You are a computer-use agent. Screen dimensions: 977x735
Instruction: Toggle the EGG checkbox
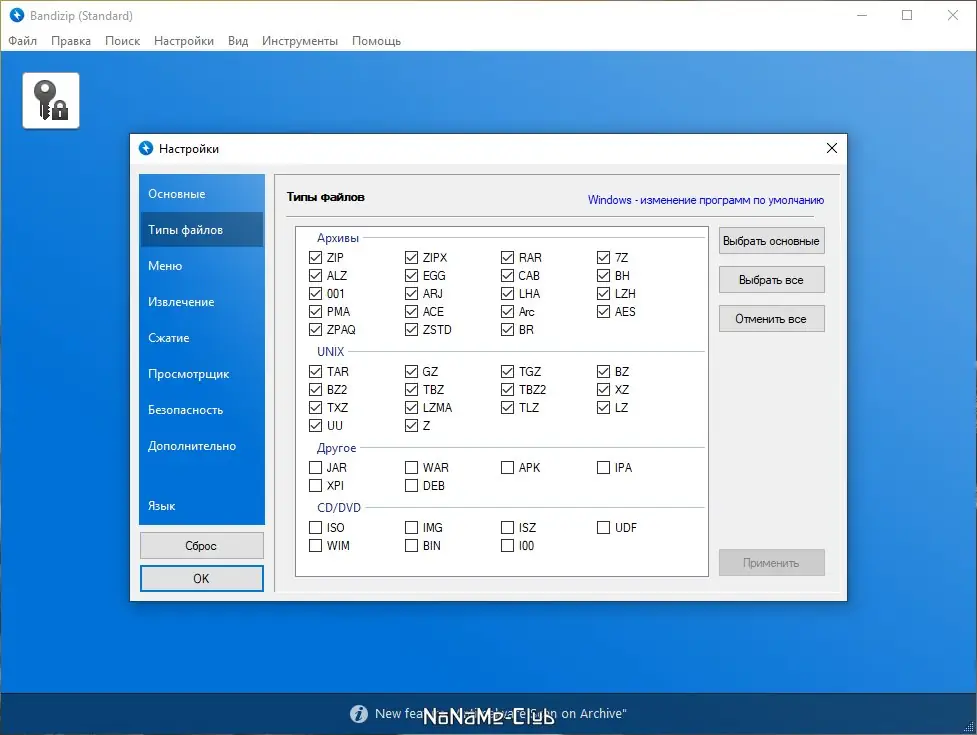pos(411,275)
